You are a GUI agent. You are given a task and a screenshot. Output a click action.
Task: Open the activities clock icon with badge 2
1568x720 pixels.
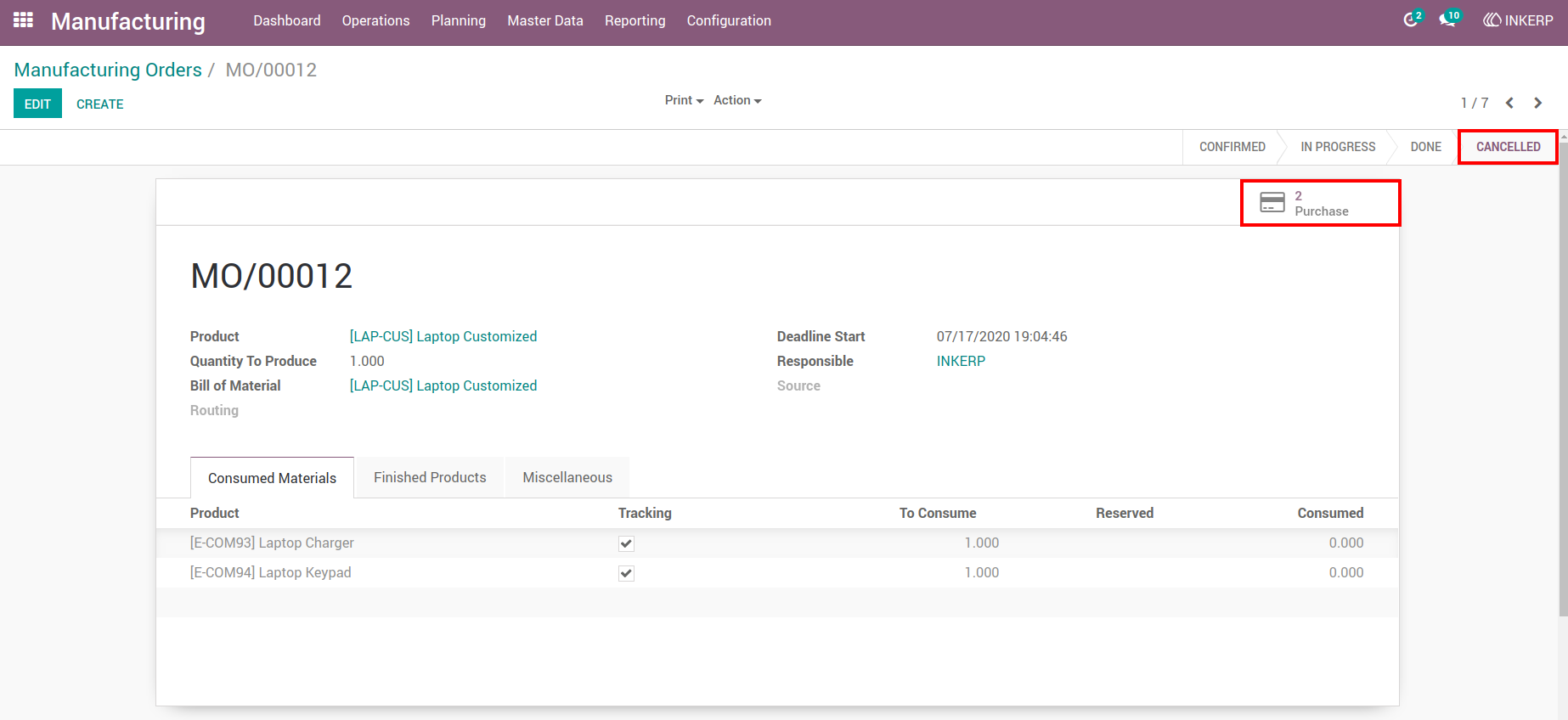click(1412, 19)
